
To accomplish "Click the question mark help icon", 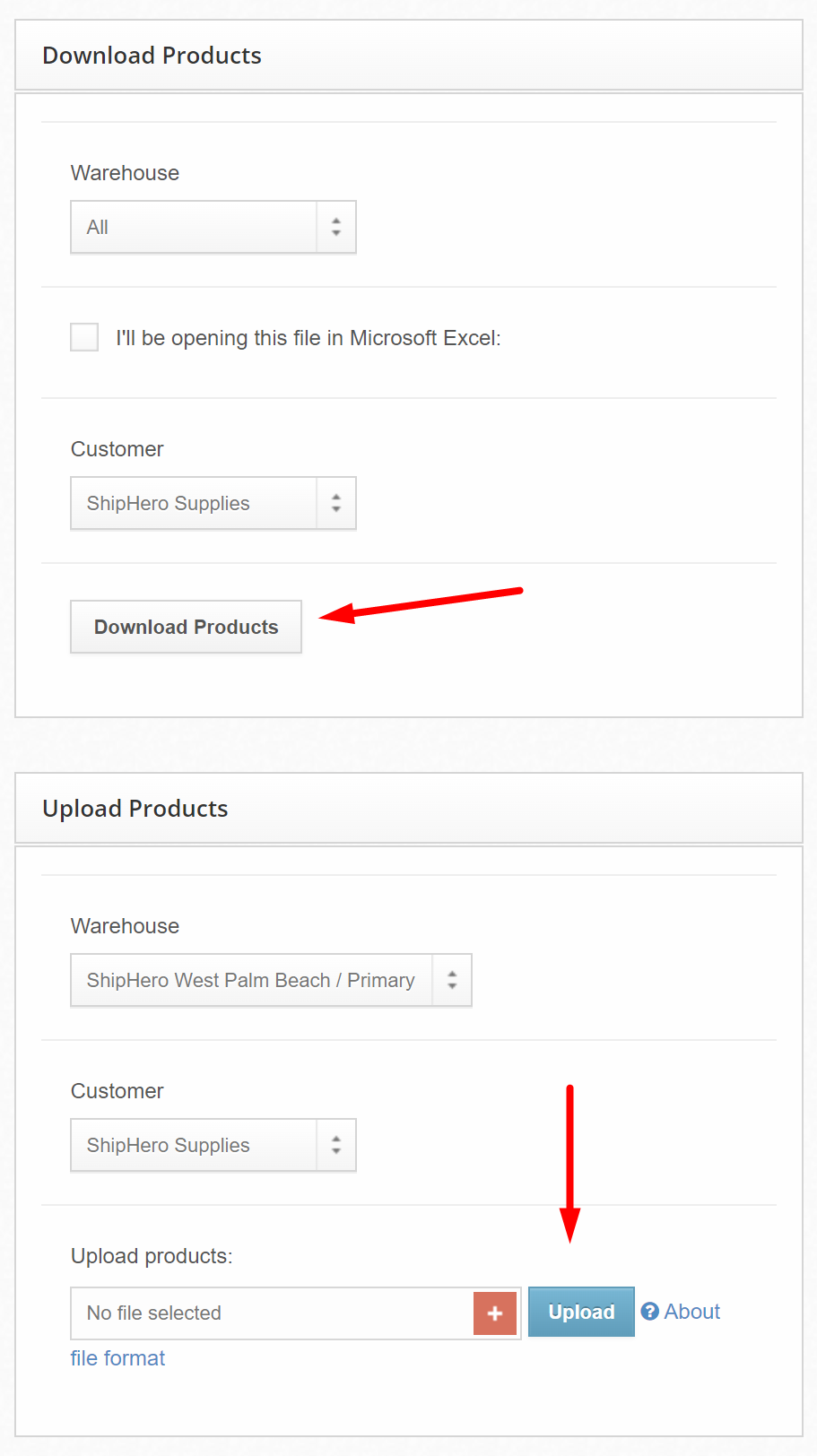I will [650, 1312].
